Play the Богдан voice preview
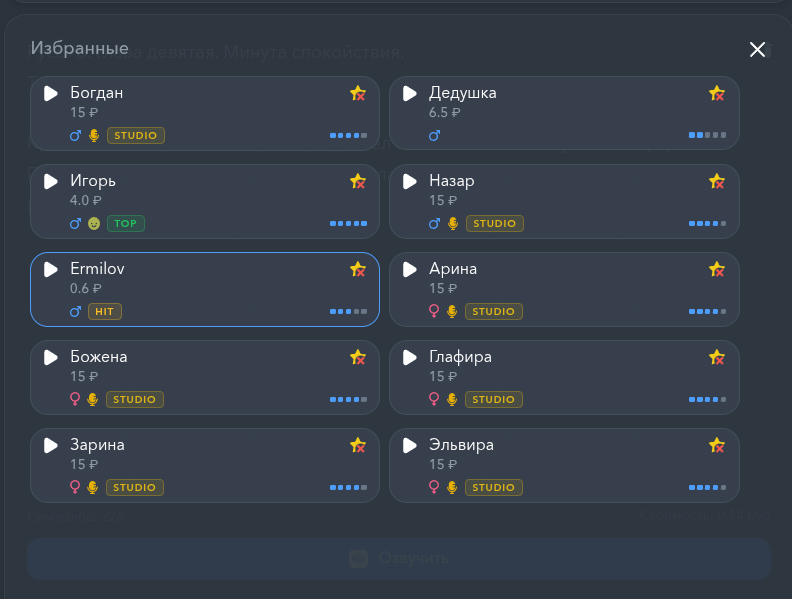Image resolution: width=792 pixels, height=599 pixels. [x=51, y=93]
